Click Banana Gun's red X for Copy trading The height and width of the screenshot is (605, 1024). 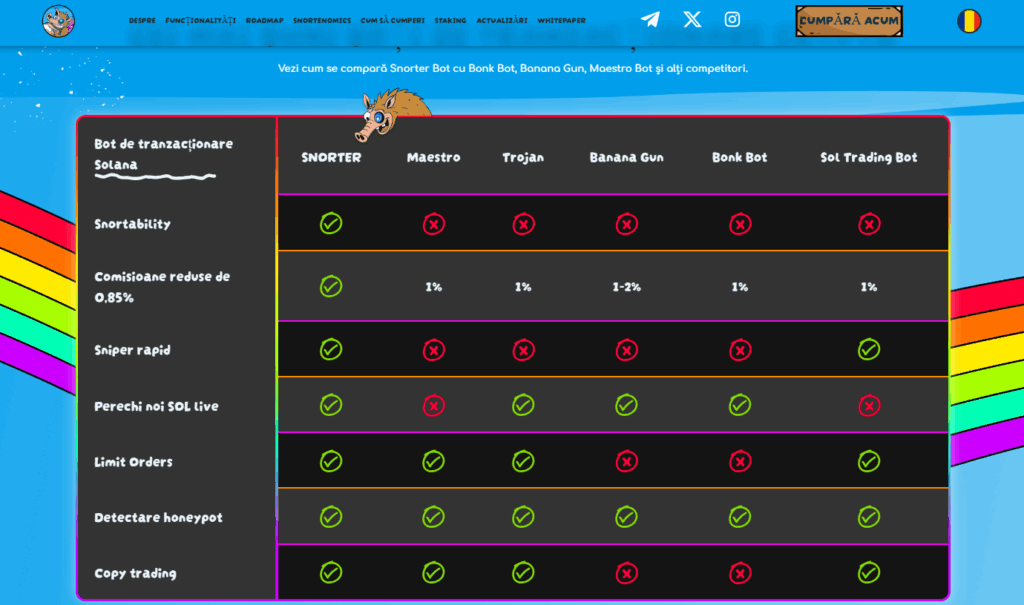pos(626,573)
